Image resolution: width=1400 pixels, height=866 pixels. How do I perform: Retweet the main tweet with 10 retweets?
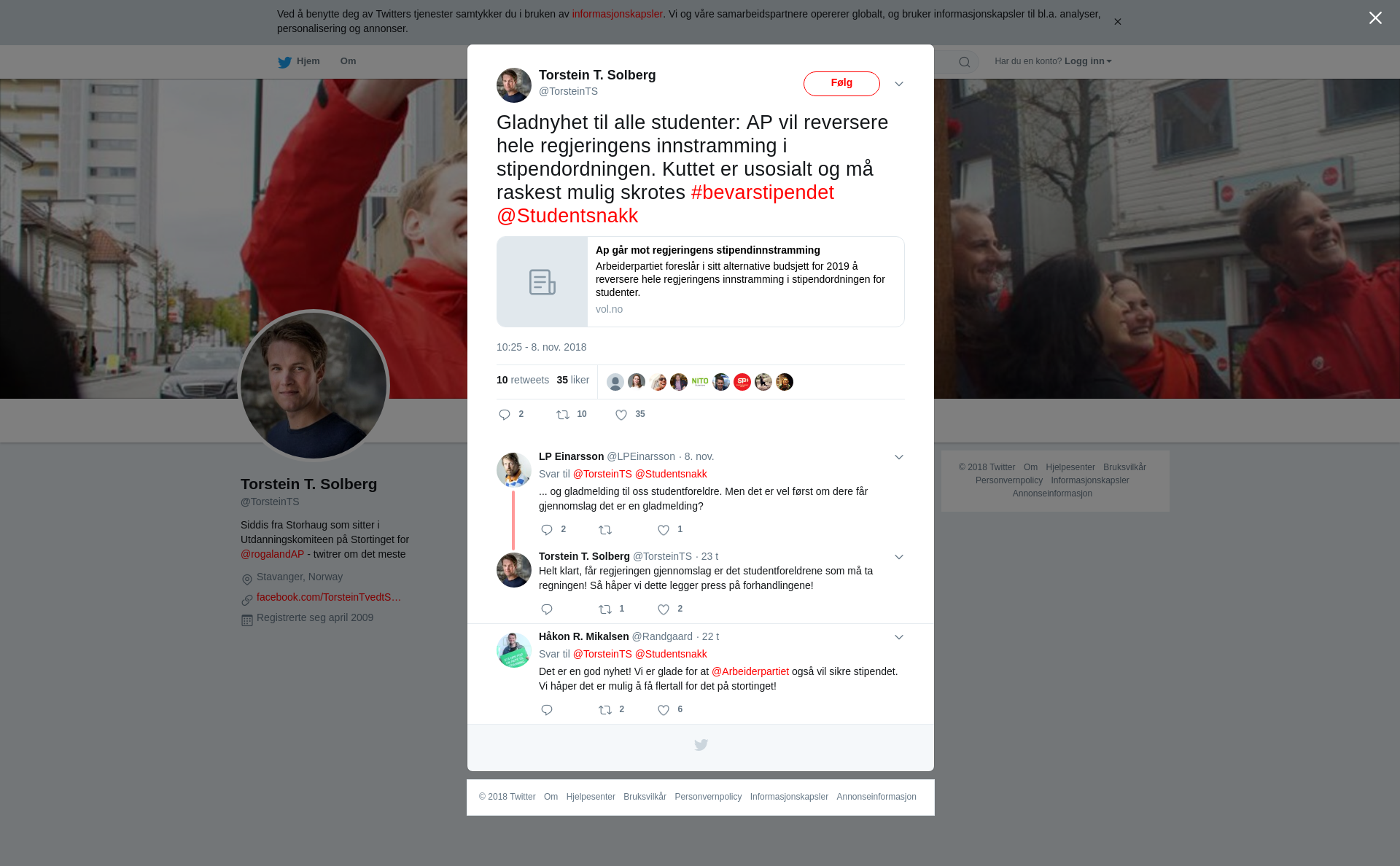click(563, 415)
